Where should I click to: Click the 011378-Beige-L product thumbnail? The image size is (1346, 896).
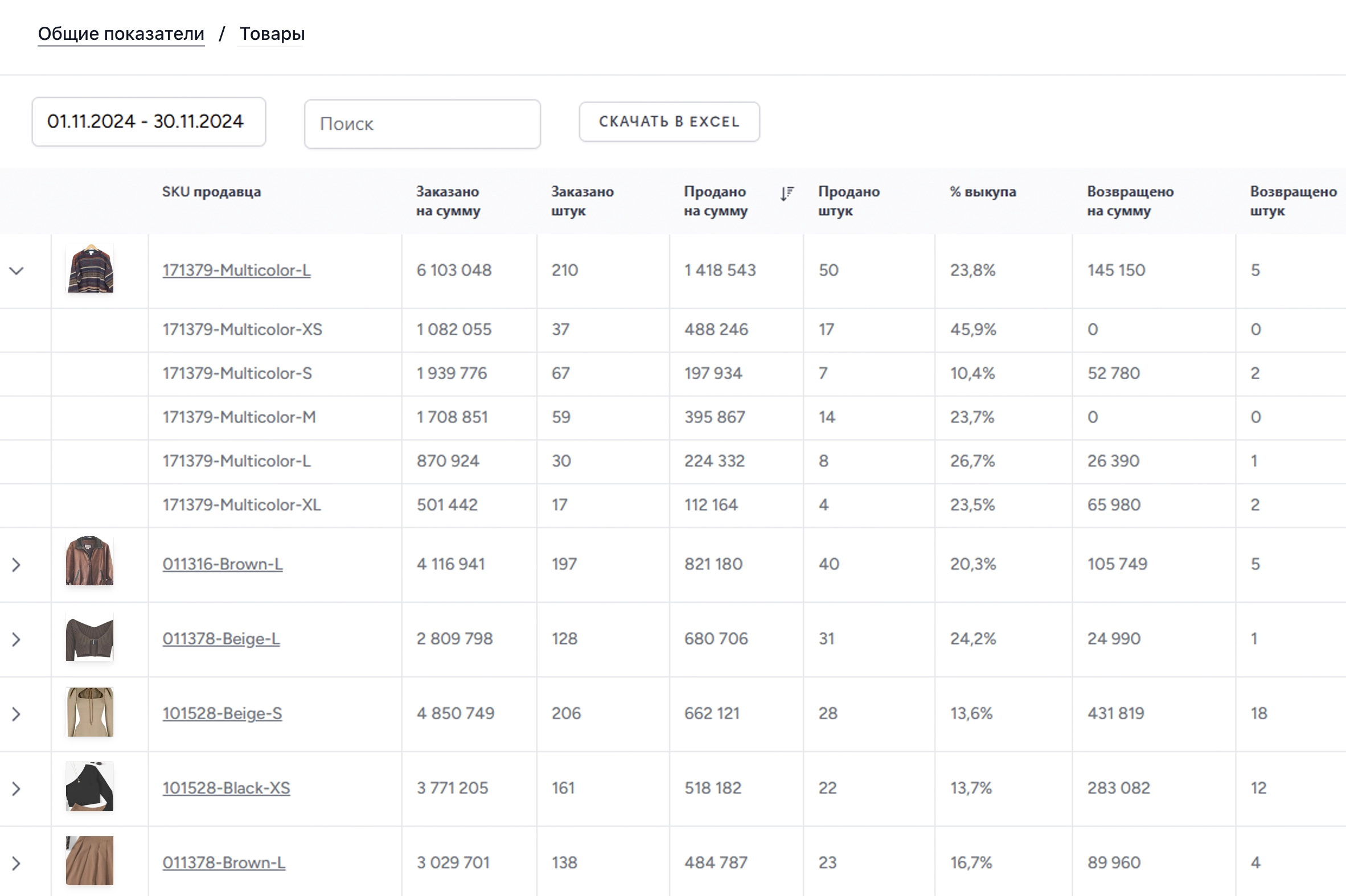tap(90, 637)
